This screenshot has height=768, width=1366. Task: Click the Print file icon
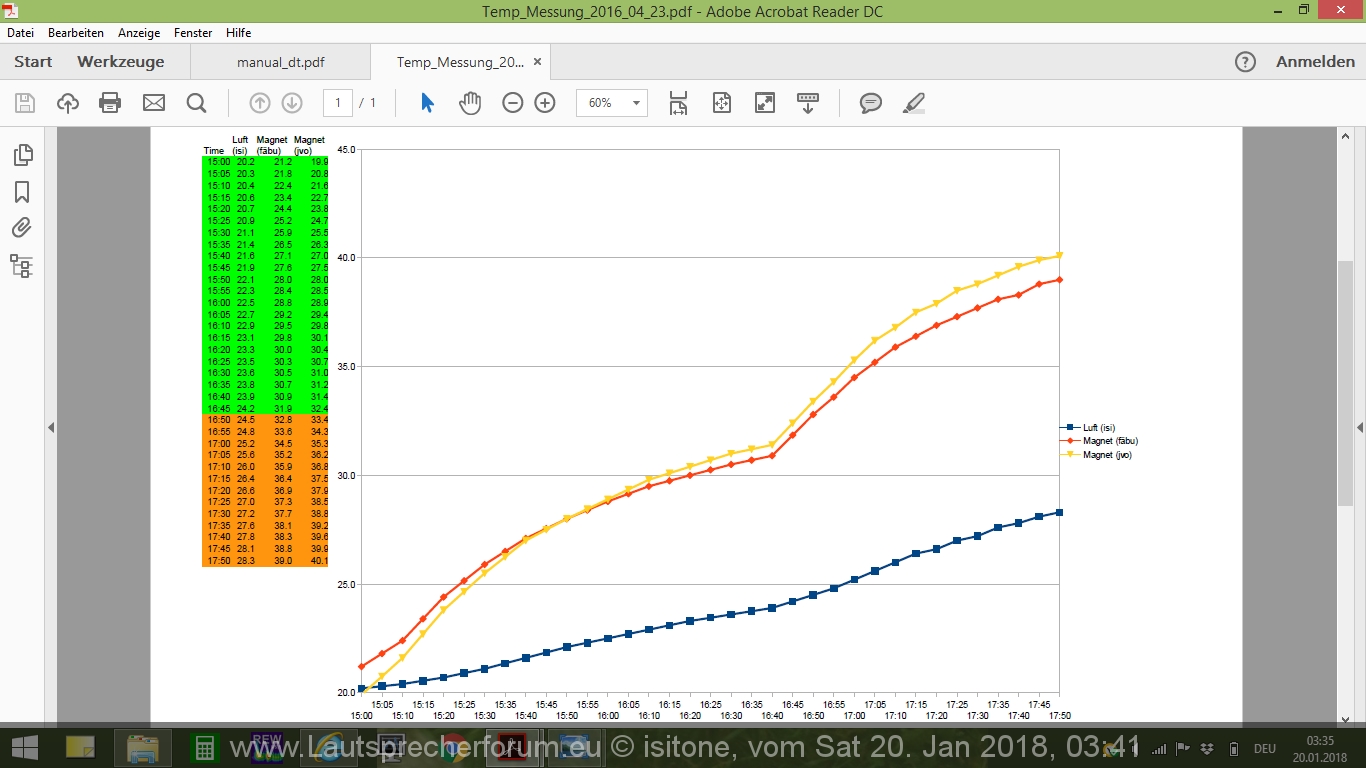(x=110, y=103)
